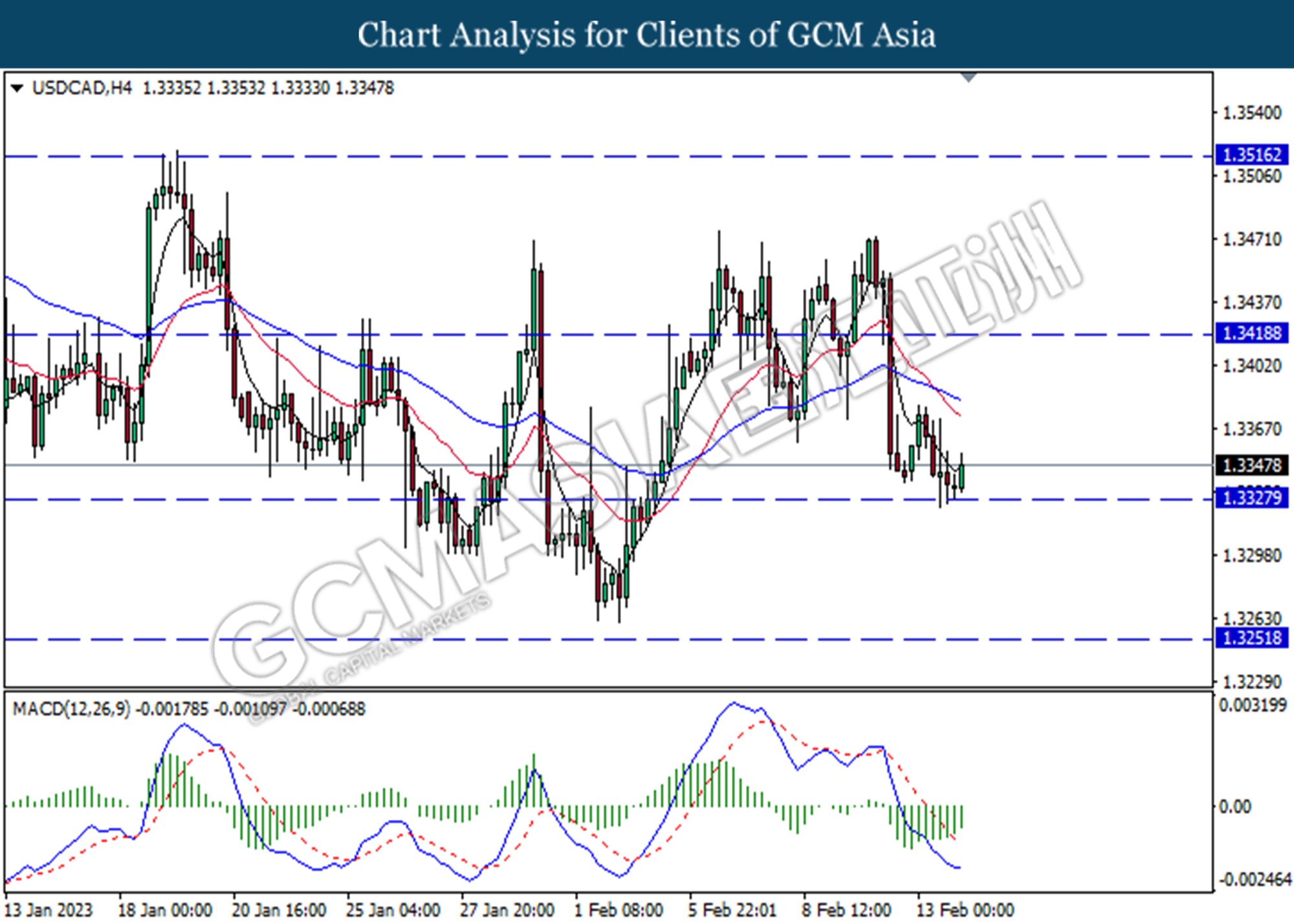
Task: Click the 1.35400 price axis value
Action: point(1252,113)
